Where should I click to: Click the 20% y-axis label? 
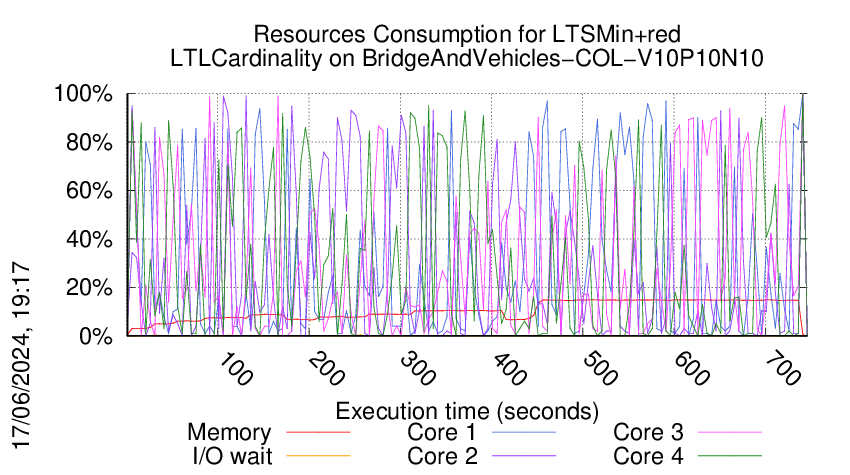[x=89, y=287]
